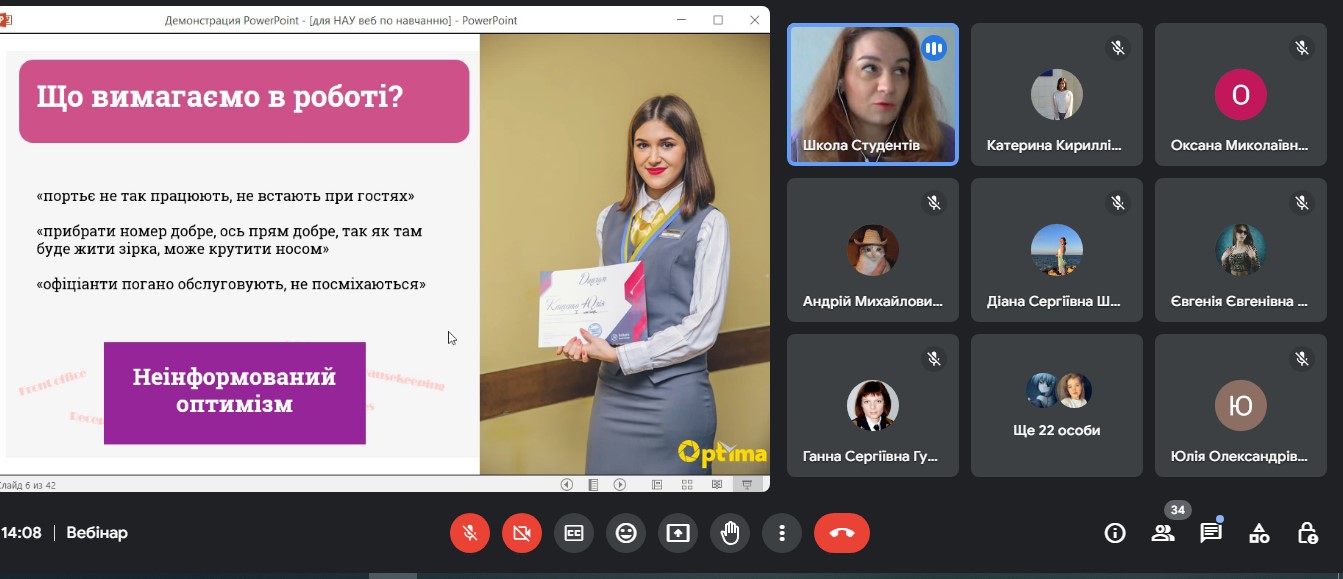
Task: Show the participants list with 34 people
Action: coord(1163,533)
